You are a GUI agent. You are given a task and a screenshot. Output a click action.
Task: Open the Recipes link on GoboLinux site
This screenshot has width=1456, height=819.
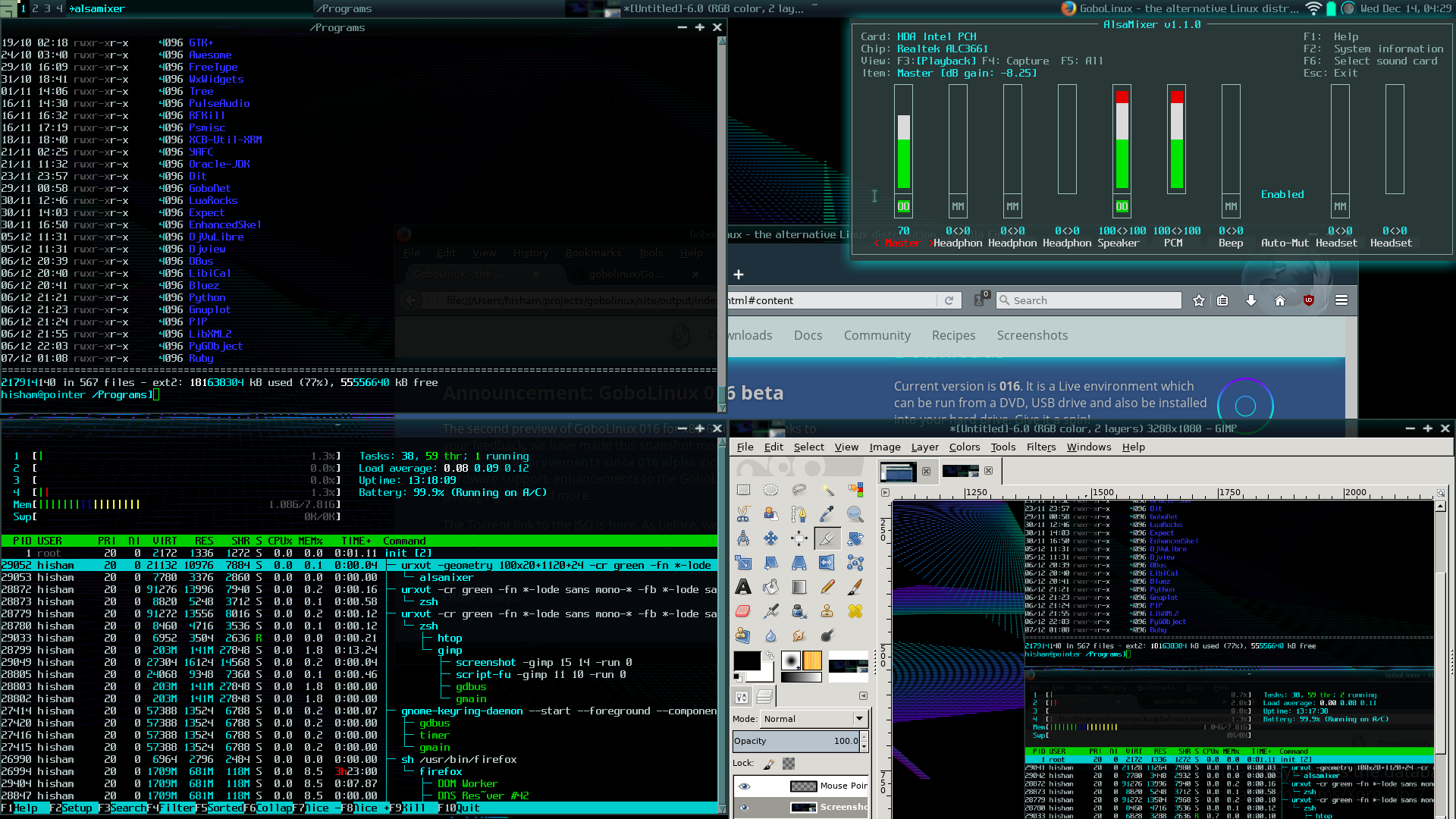pyautogui.click(x=953, y=335)
